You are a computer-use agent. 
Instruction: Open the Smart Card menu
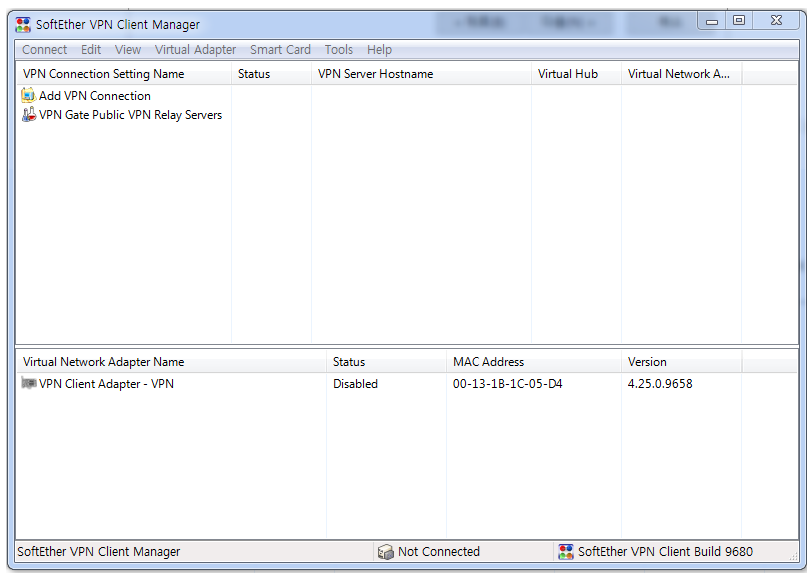280,50
